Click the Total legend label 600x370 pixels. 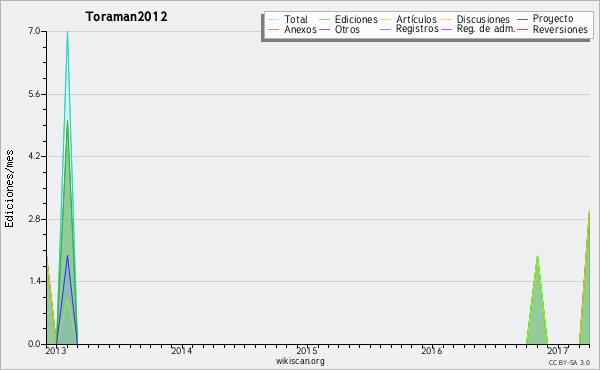tap(296, 19)
